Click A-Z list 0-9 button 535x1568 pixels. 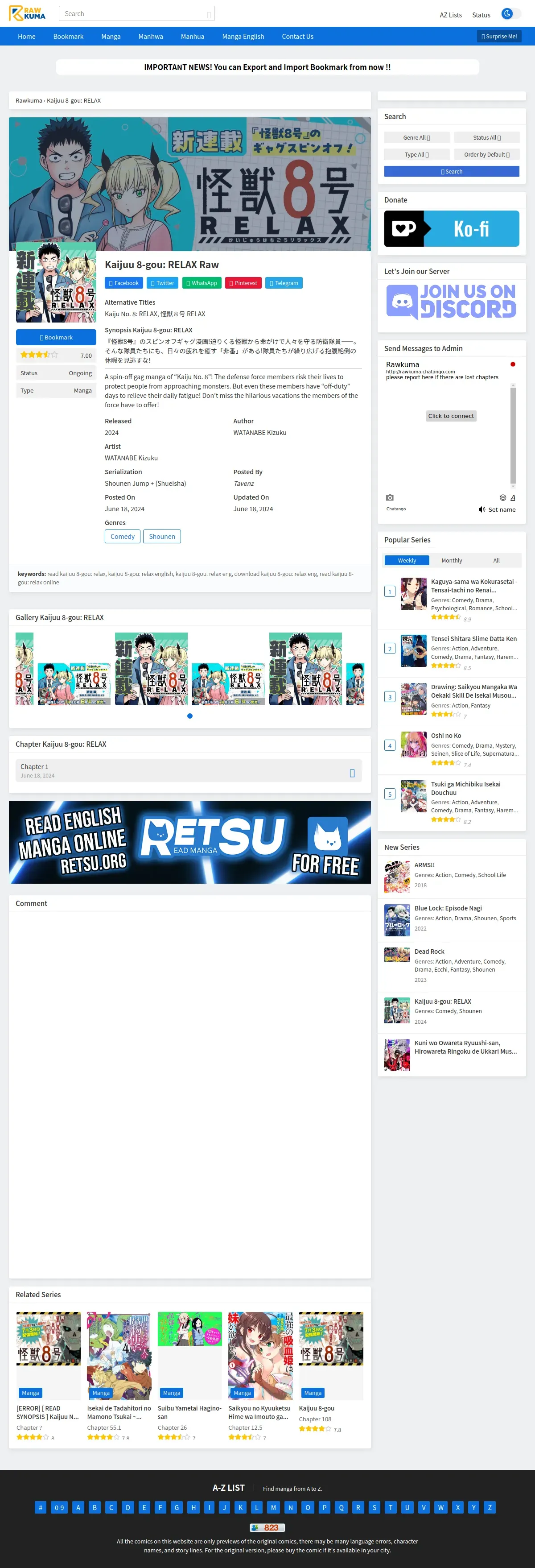[59, 1507]
